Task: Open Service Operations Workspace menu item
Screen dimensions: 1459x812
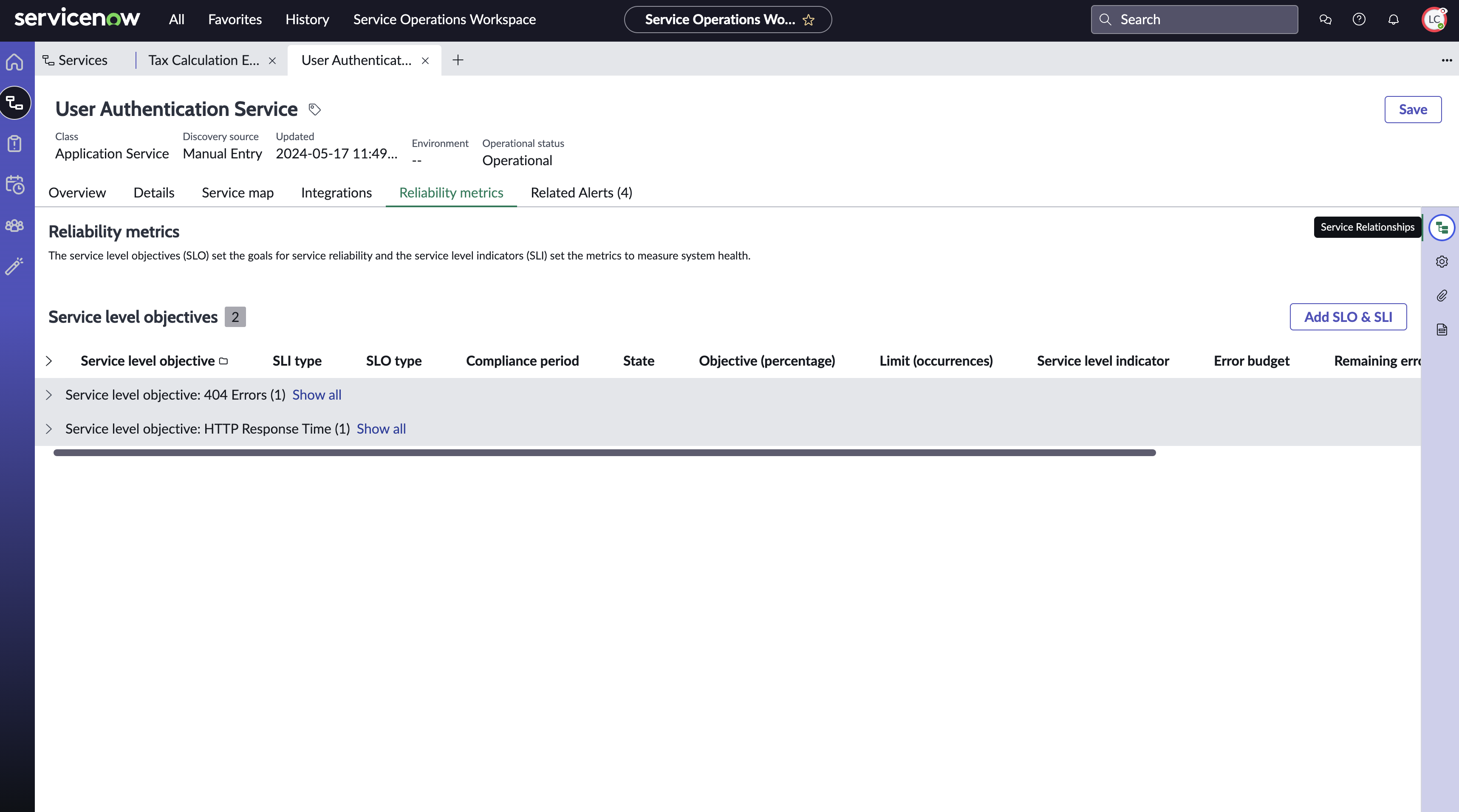Action: (444, 20)
